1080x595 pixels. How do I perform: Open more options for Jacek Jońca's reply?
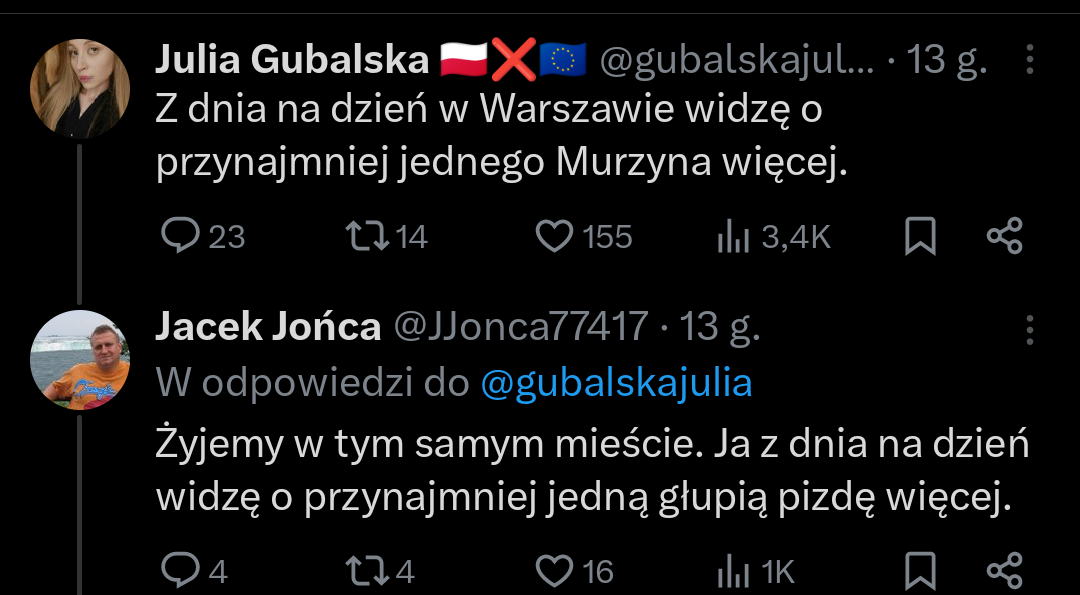pyautogui.click(x=1030, y=328)
